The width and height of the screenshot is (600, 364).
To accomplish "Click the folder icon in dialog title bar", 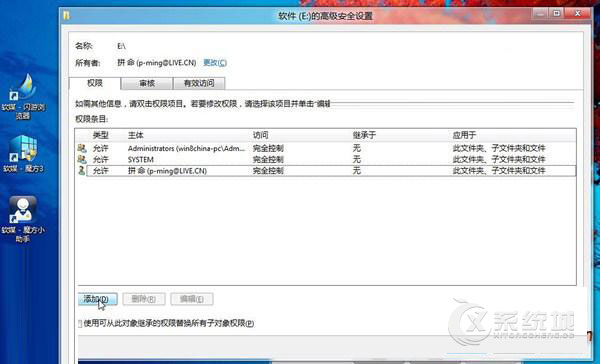I will [67, 16].
